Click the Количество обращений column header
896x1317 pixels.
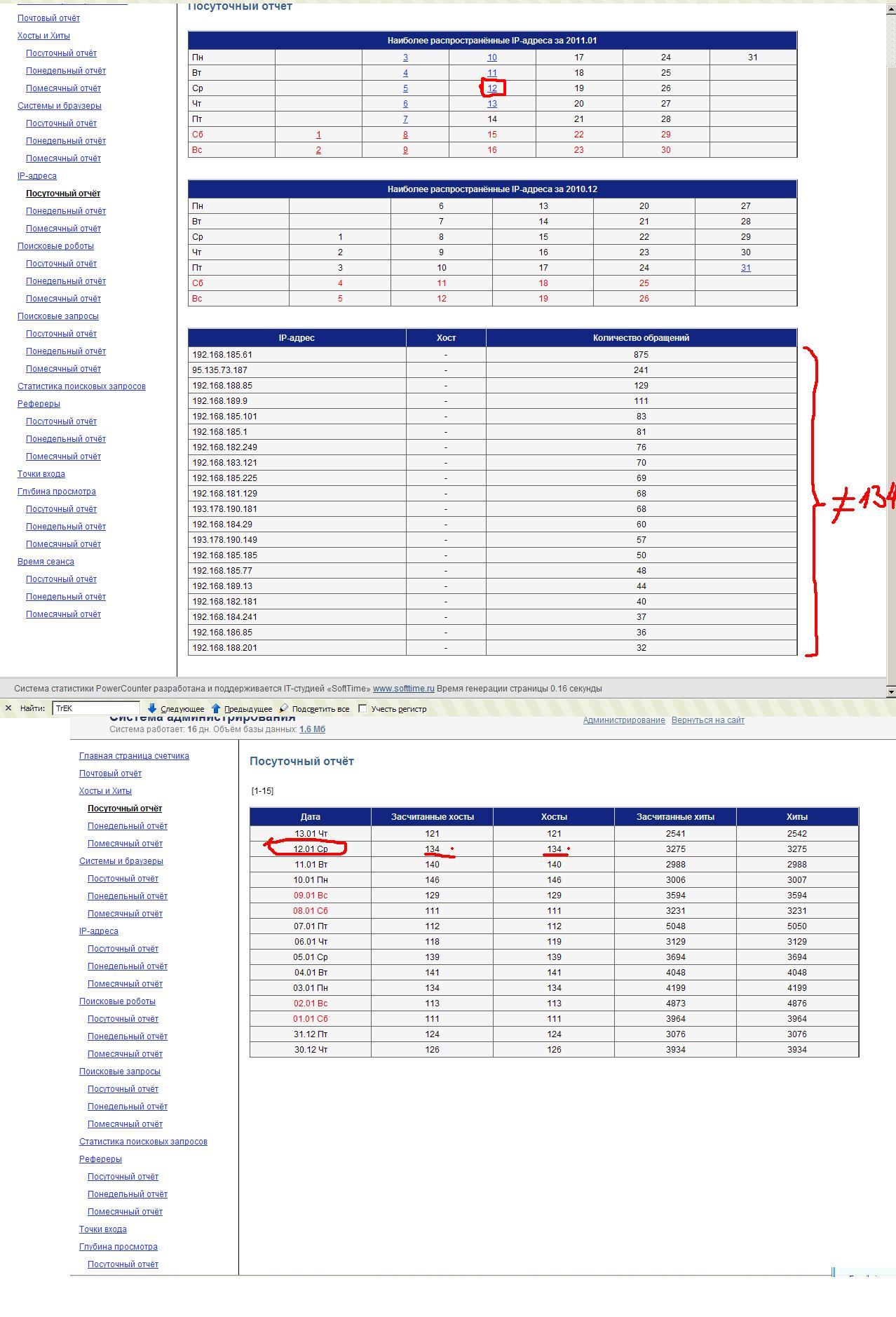point(641,338)
